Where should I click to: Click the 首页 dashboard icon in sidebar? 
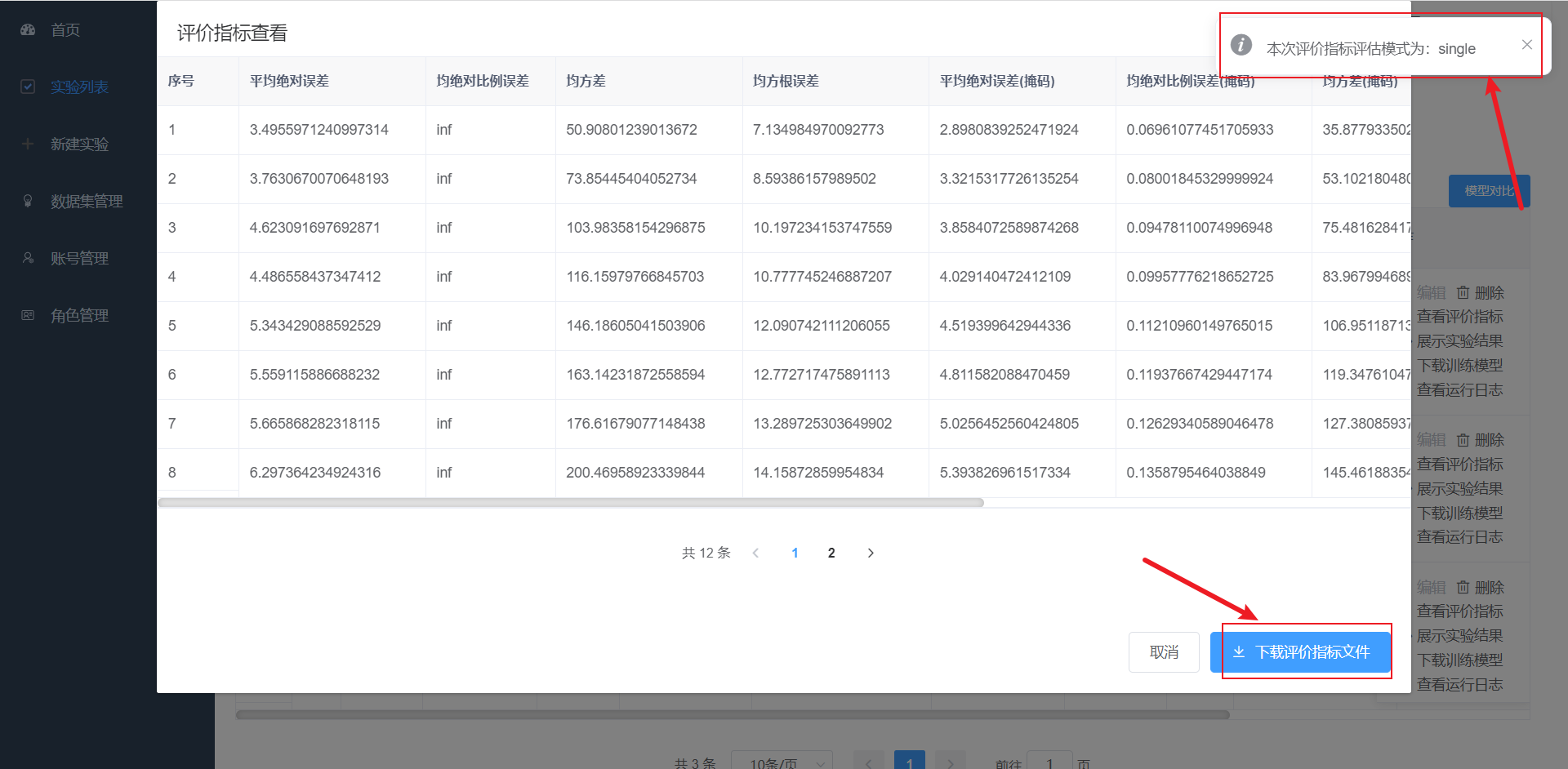[28, 29]
